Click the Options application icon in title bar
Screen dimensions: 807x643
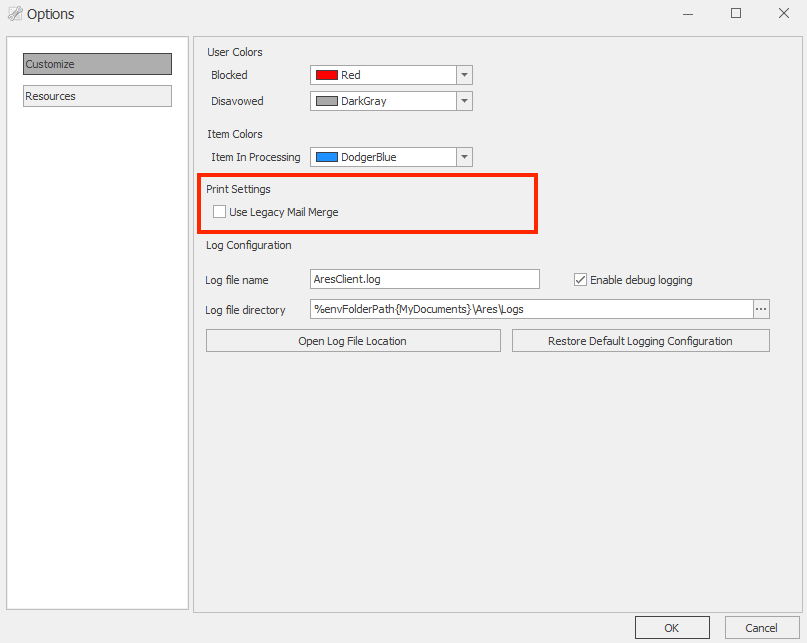coord(15,14)
